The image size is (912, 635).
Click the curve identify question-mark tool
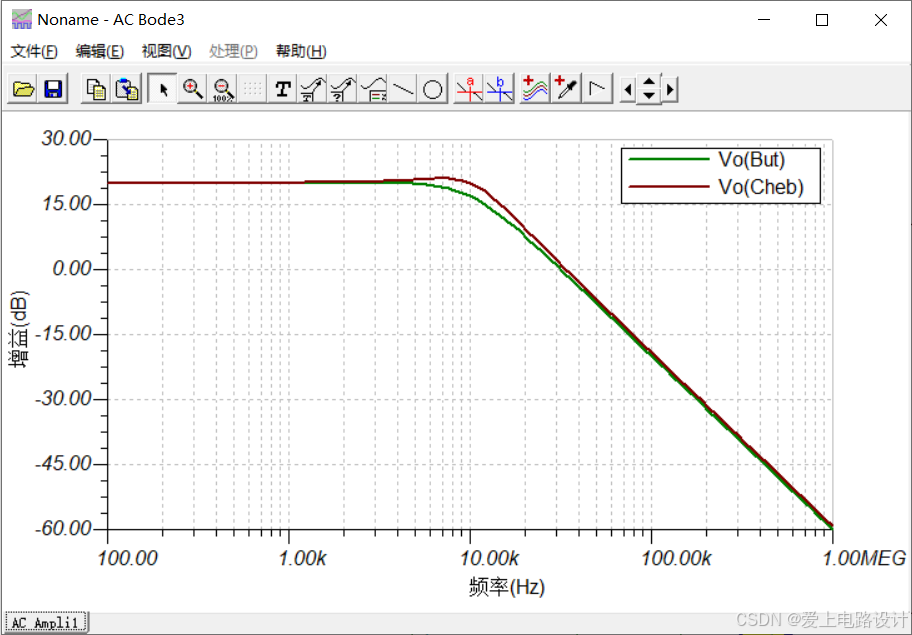(x=343, y=89)
